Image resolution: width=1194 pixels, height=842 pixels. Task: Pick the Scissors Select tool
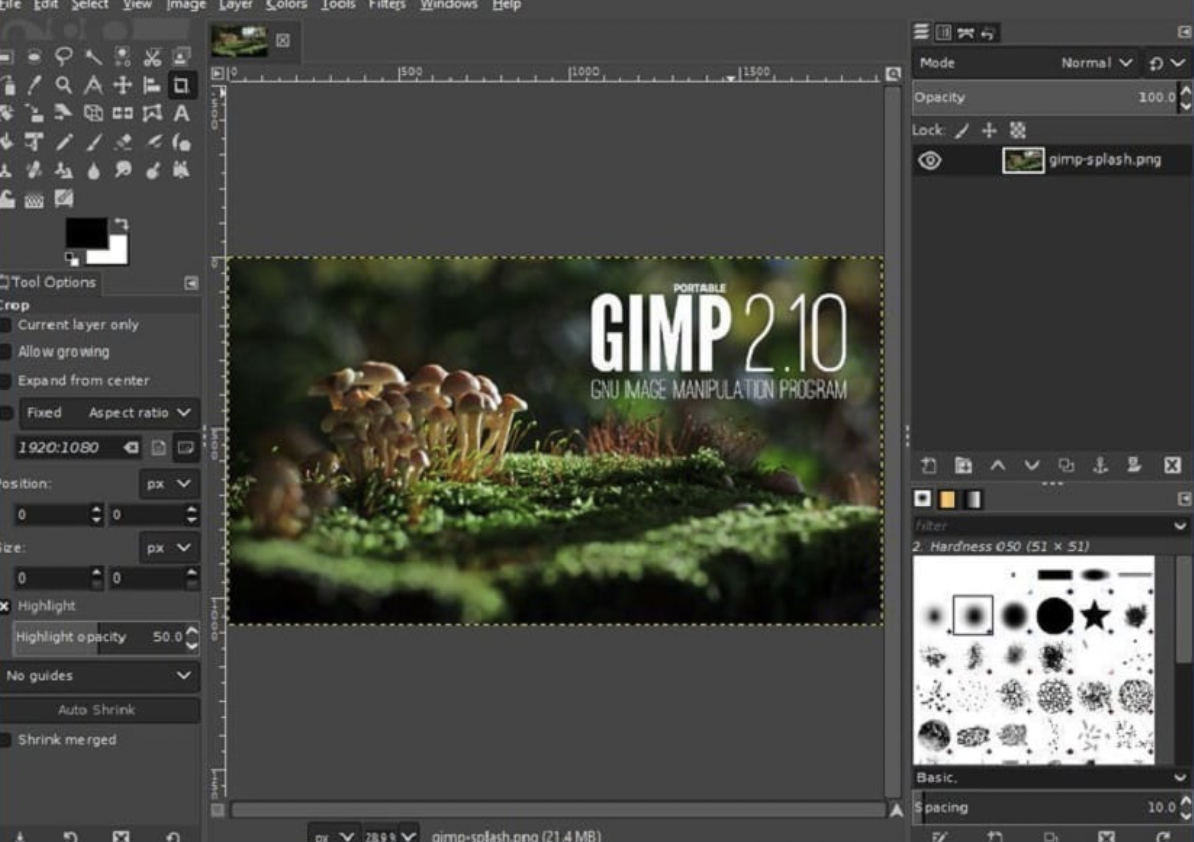pyautogui.click(x=152, y=58)
